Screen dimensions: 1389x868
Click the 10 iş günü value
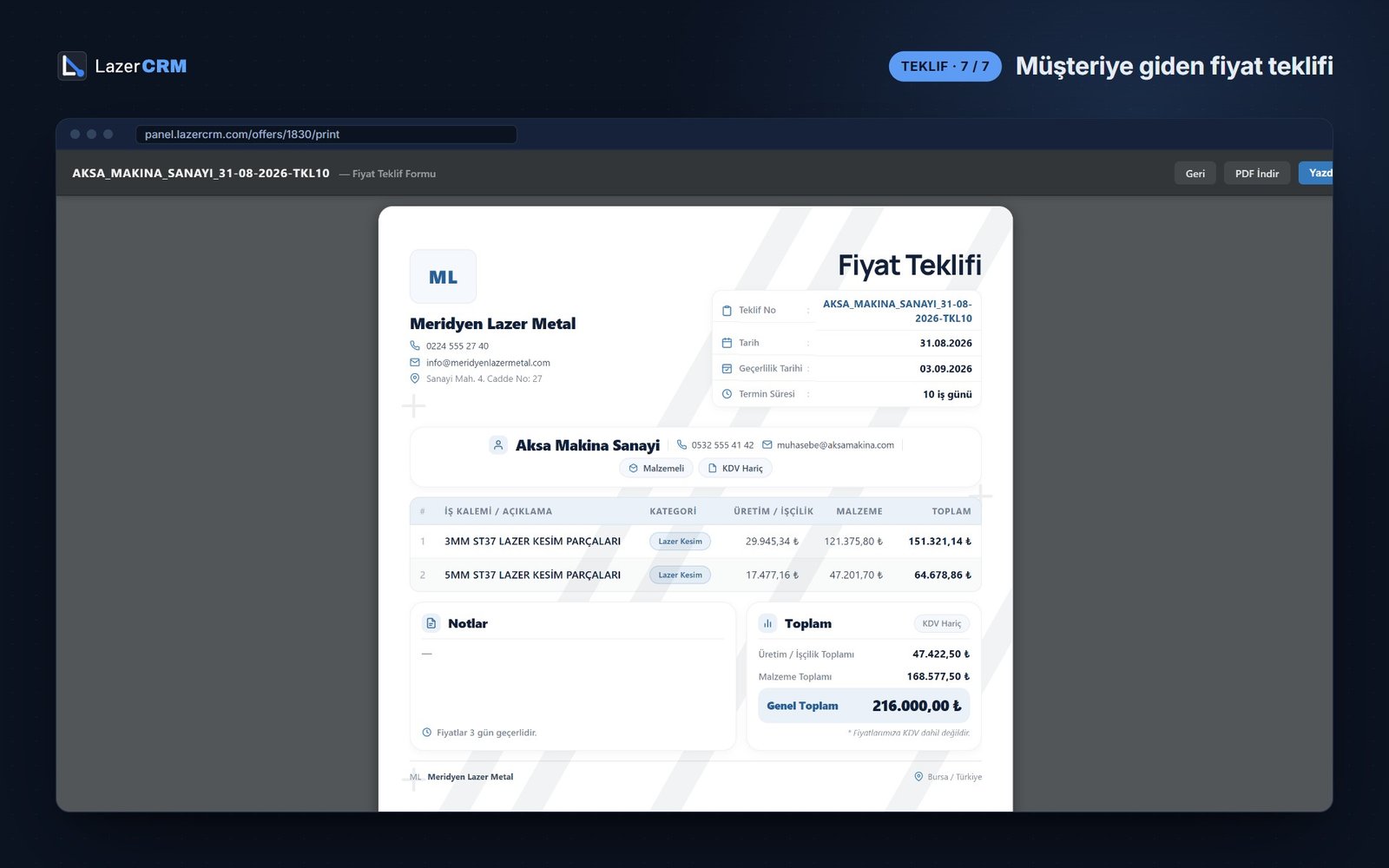[947, 394]
